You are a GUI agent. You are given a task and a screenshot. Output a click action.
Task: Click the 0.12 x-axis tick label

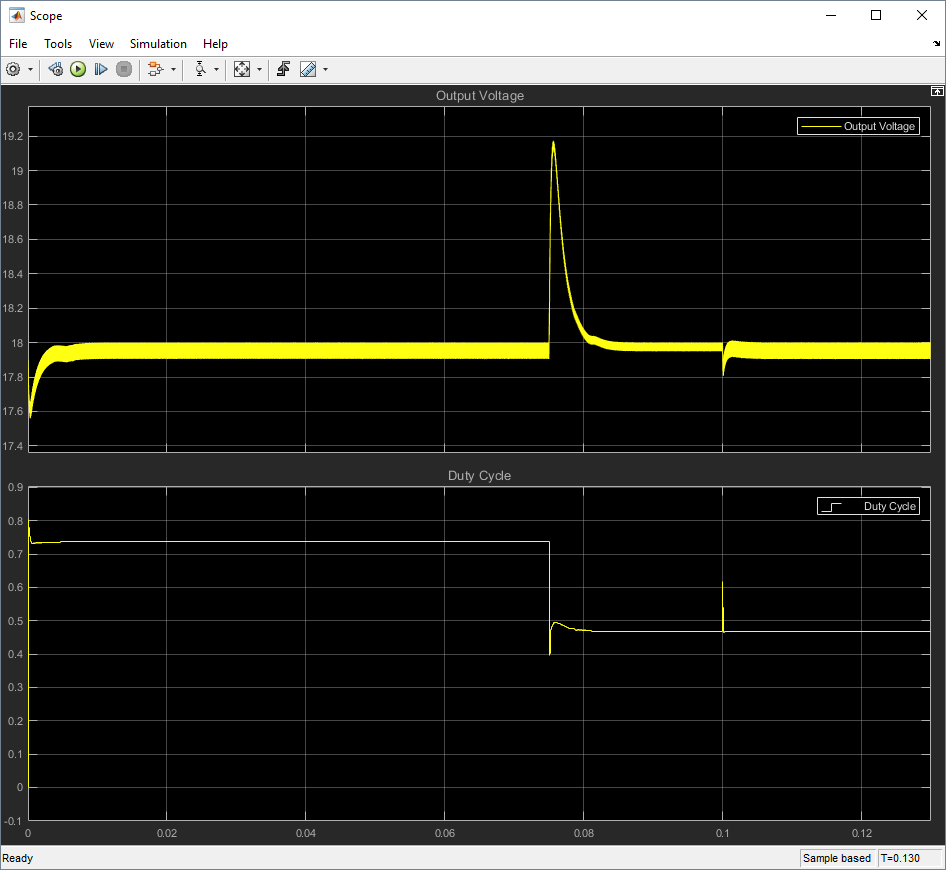[x=862, y=833]
